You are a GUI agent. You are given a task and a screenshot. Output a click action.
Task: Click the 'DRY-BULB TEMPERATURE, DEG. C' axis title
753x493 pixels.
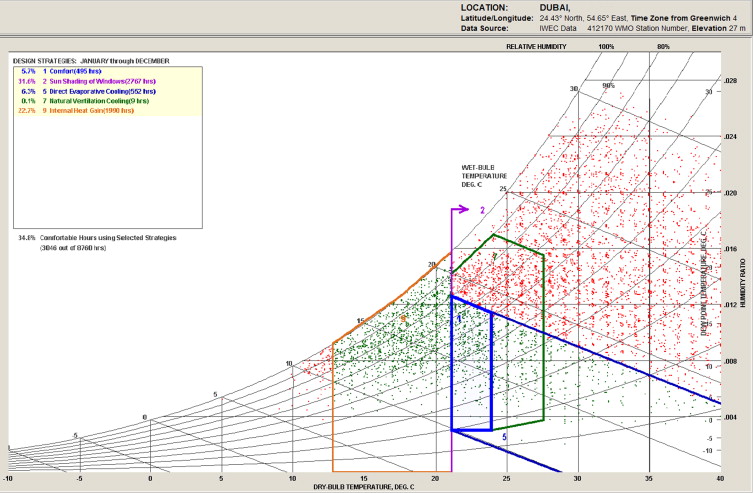(x=364, y=487)
